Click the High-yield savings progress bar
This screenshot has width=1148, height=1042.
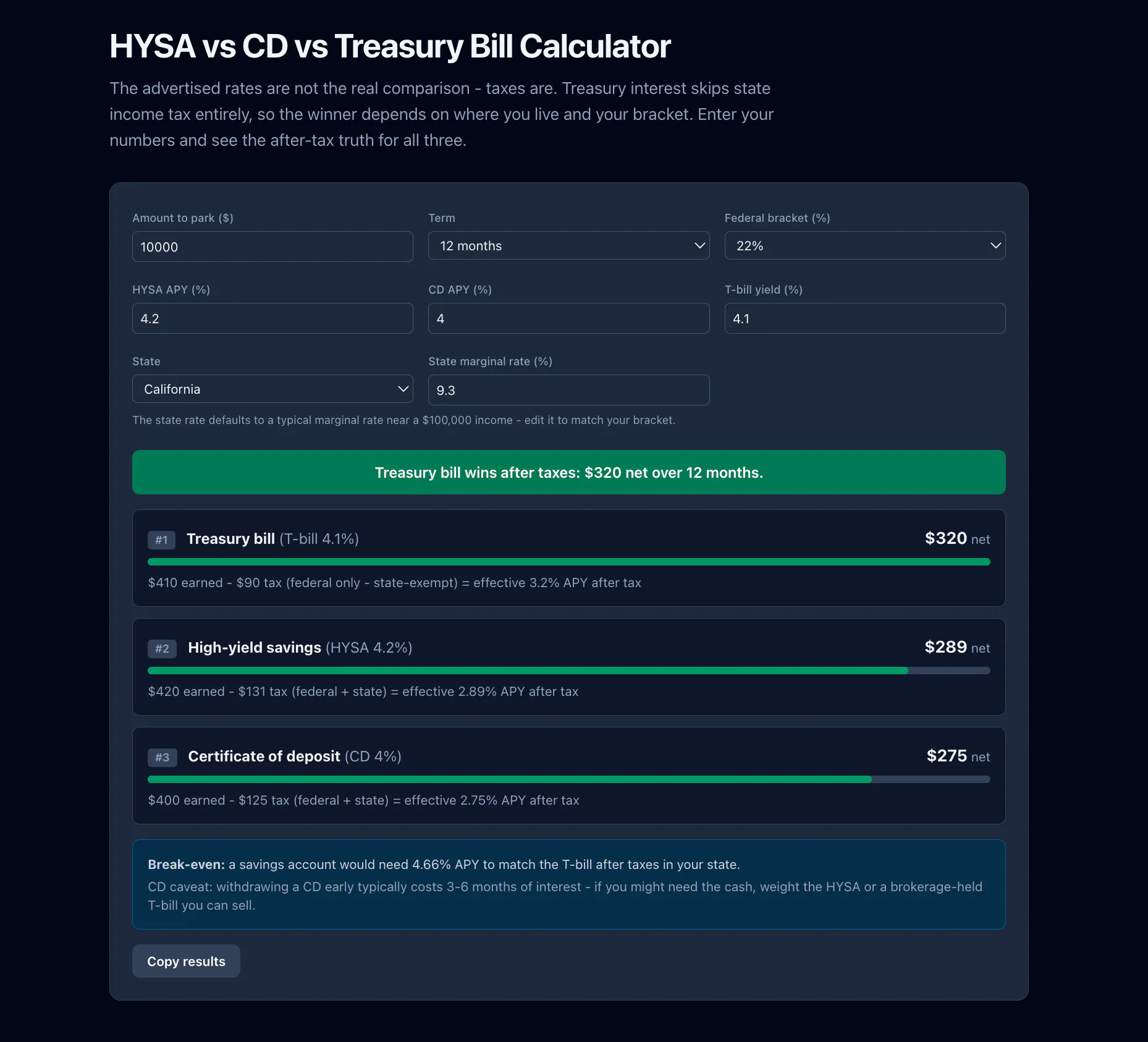[569, 671]
